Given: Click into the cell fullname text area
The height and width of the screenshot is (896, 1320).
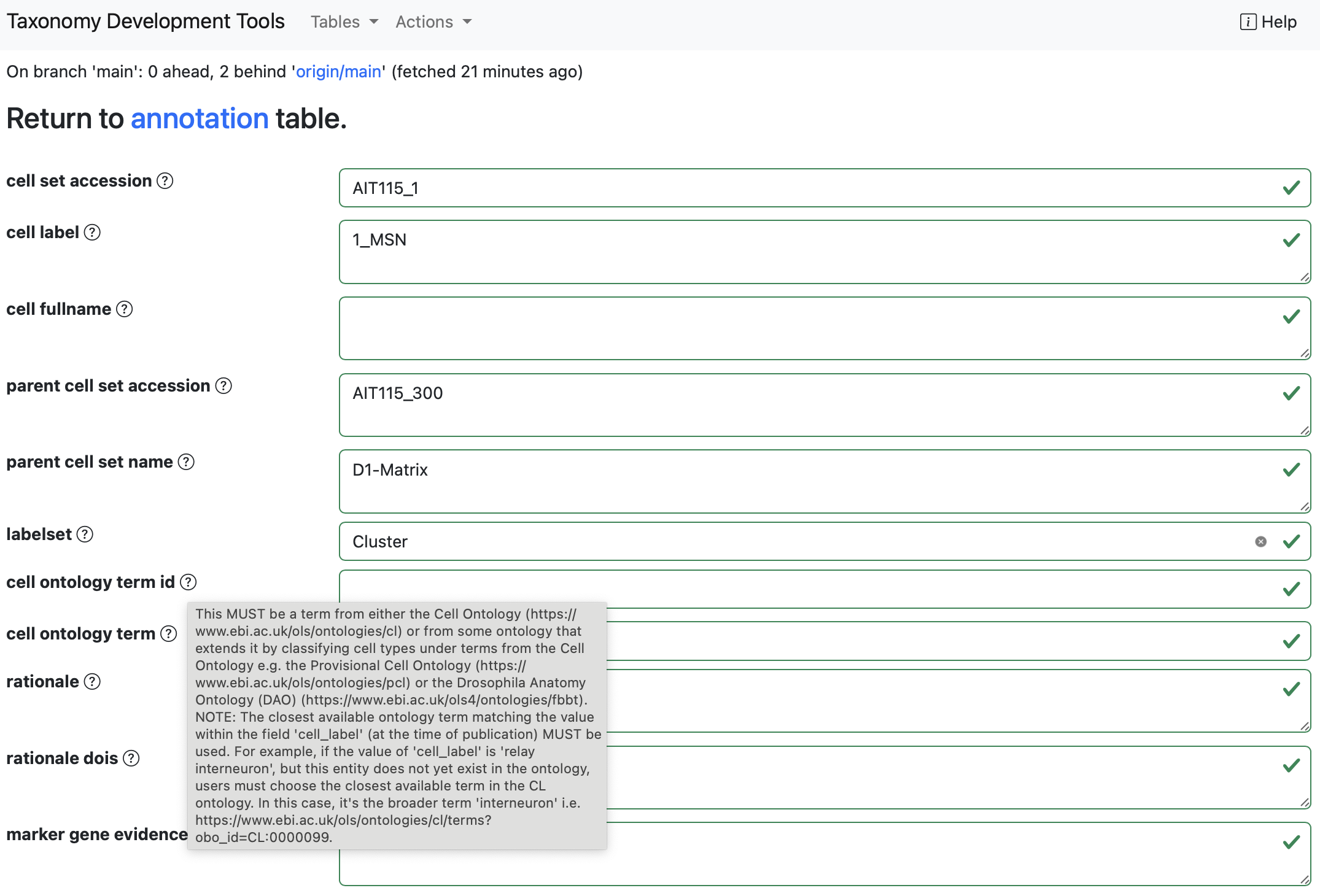Looking at the screenshot, I should pos(798,328).
